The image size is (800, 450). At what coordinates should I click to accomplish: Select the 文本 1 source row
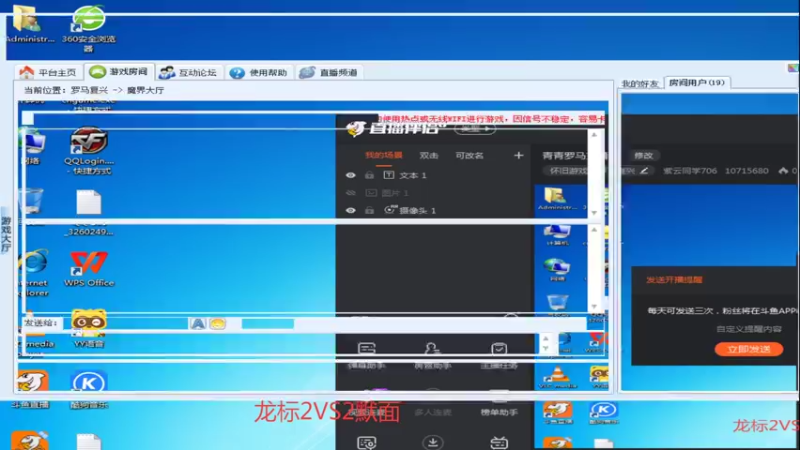pyautogui.click(x=434, y=175)
